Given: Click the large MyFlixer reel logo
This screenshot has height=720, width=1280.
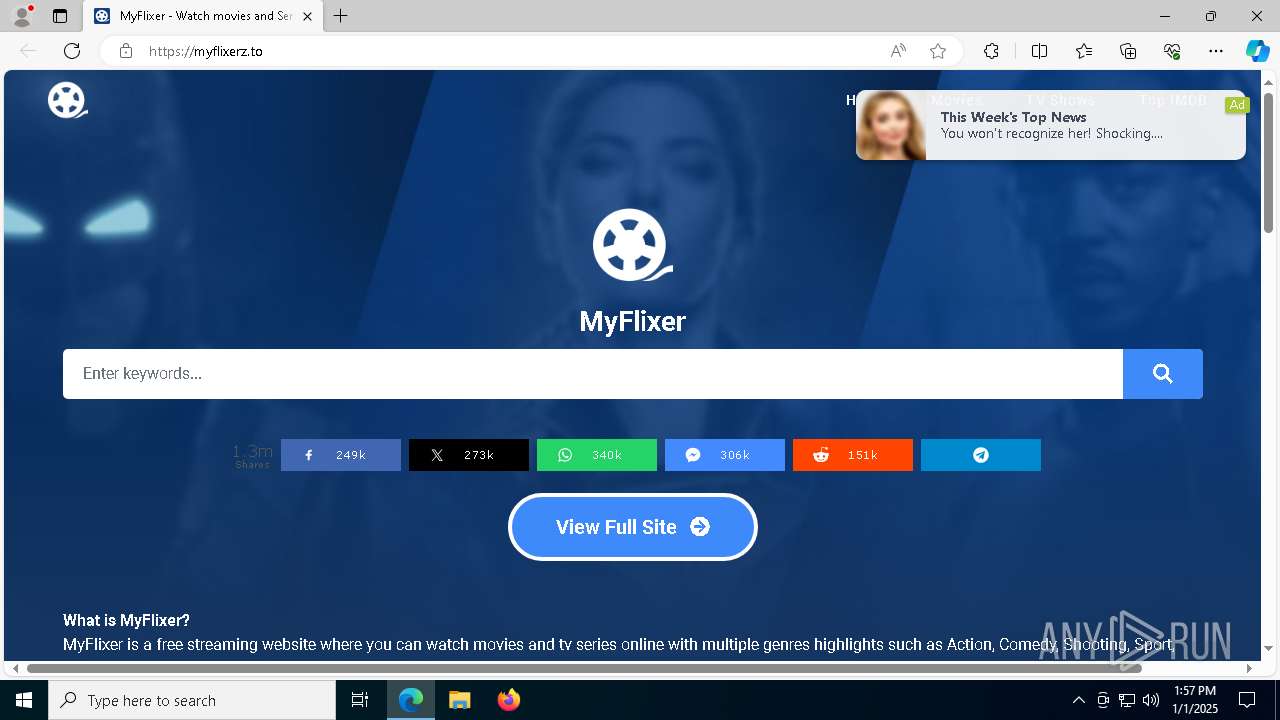Looking at the screenshot, I should click(x=632, y=245).
